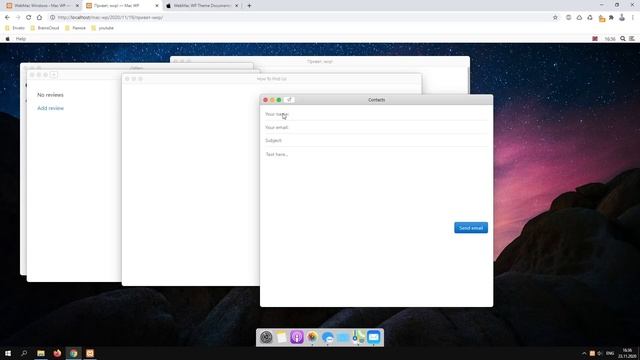
Task: Open the Chrome profile avatar icon
Action: pos(622,18)
